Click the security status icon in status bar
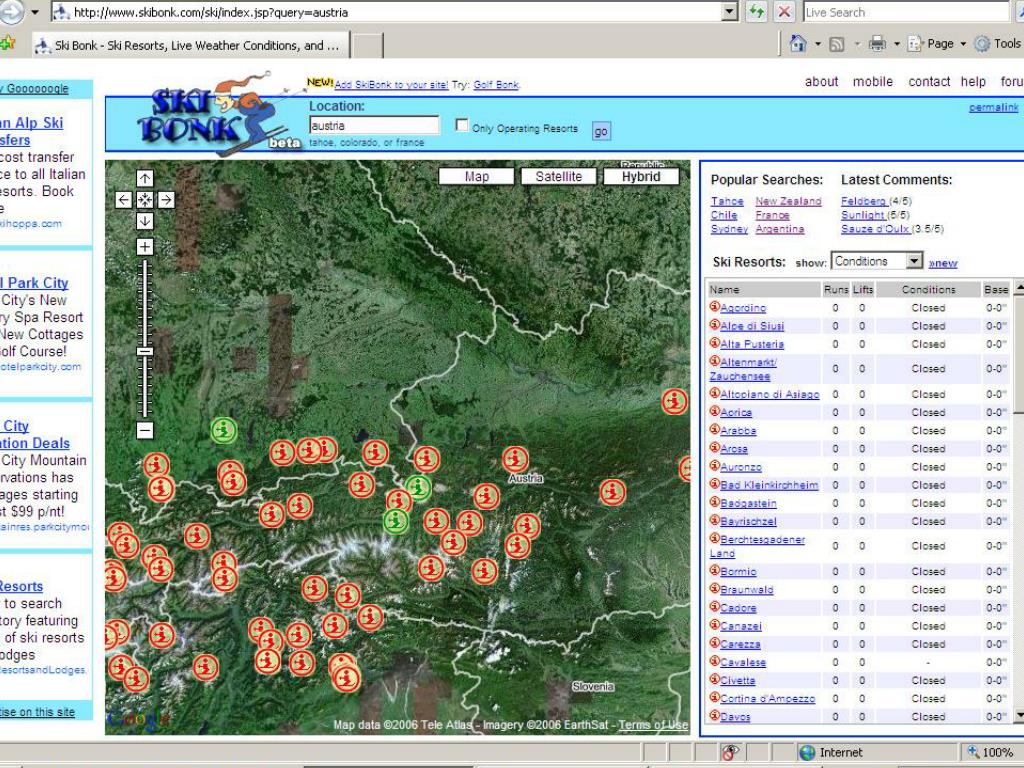The width and height of the screenshot is (1024, 768). [x=730, y=752]
